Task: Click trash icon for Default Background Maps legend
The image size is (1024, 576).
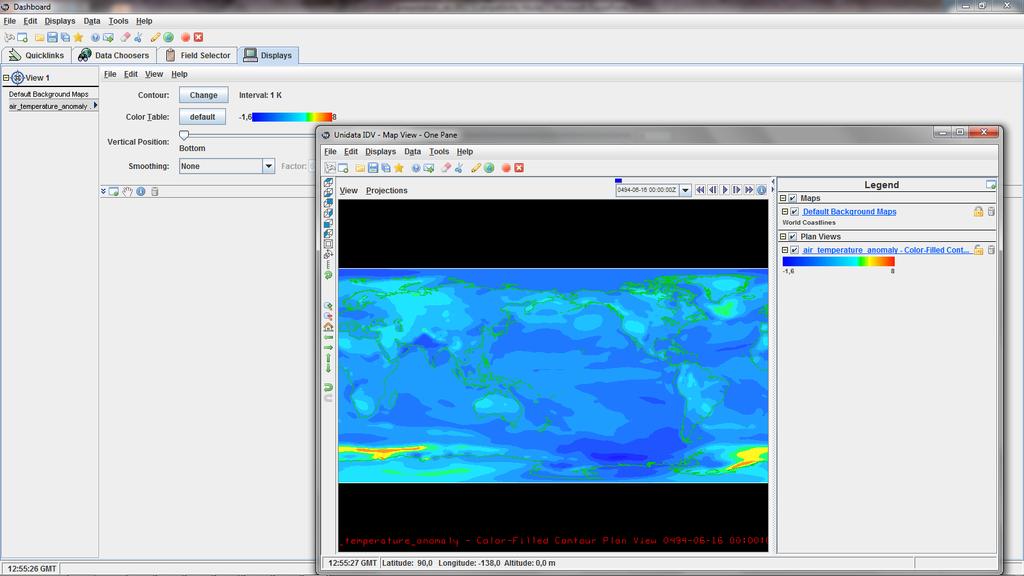Action: [x=991, y=212]
